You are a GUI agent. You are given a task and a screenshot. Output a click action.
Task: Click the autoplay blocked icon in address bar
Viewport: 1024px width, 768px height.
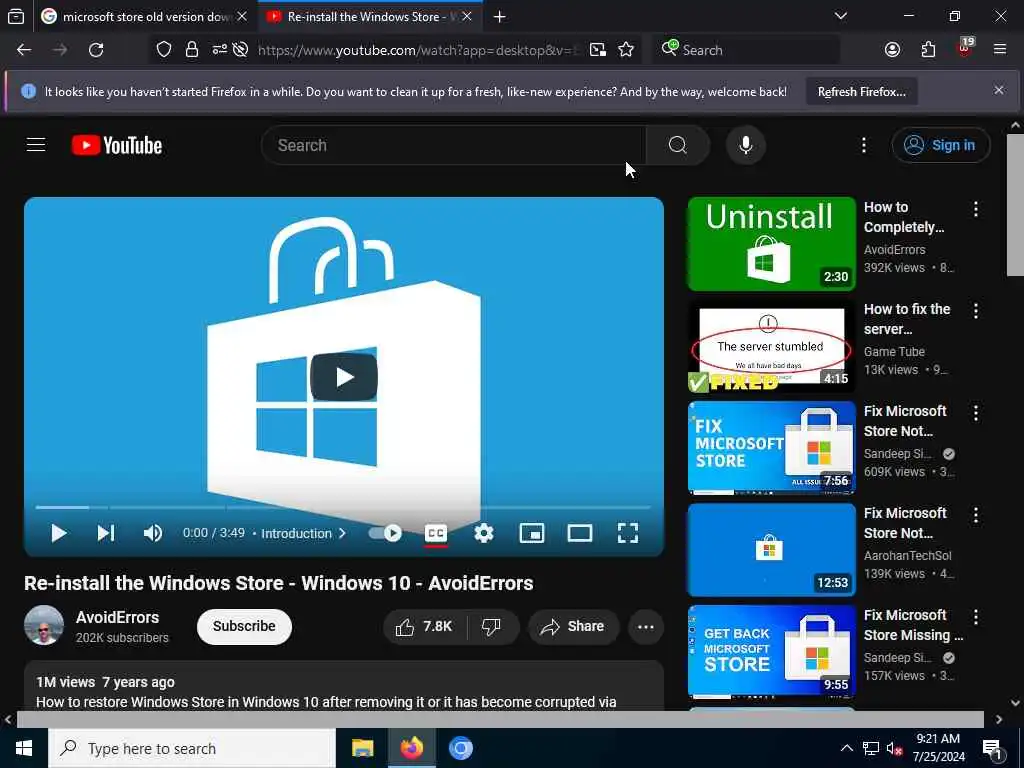point(240,50)
